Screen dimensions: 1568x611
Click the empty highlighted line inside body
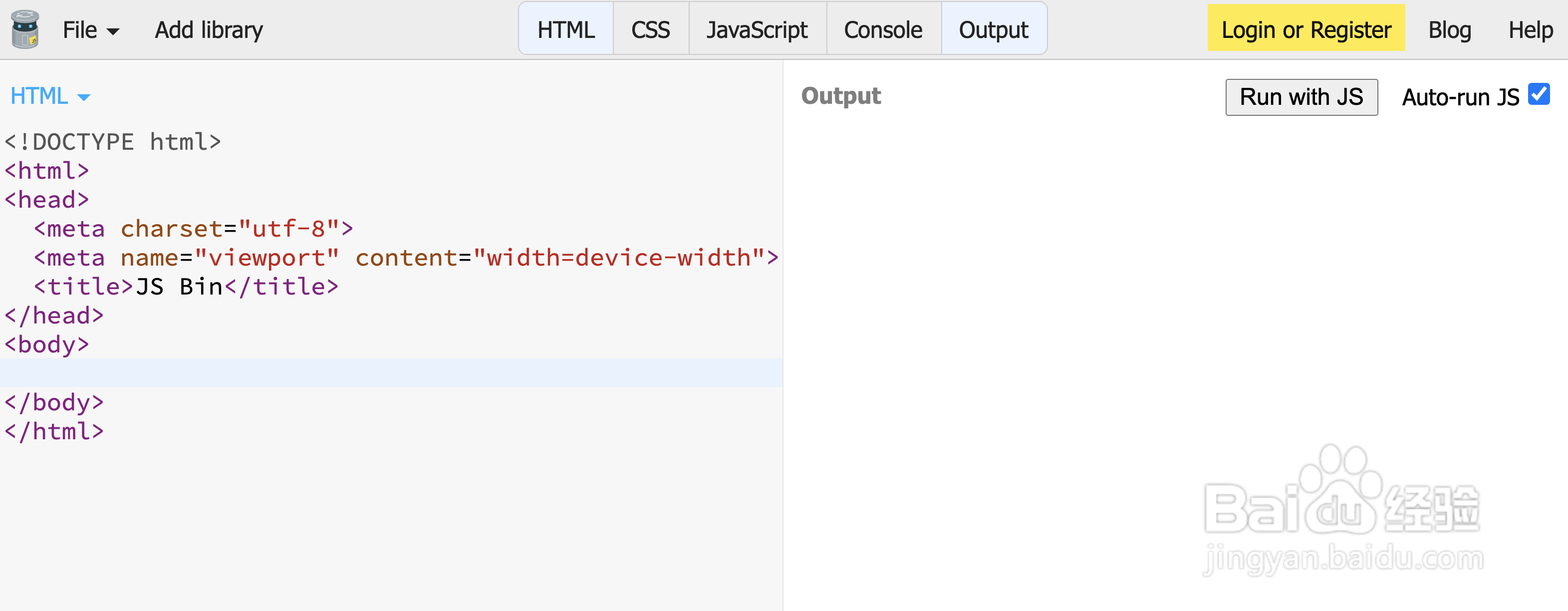pyautogui.click(x=390, y=373)
